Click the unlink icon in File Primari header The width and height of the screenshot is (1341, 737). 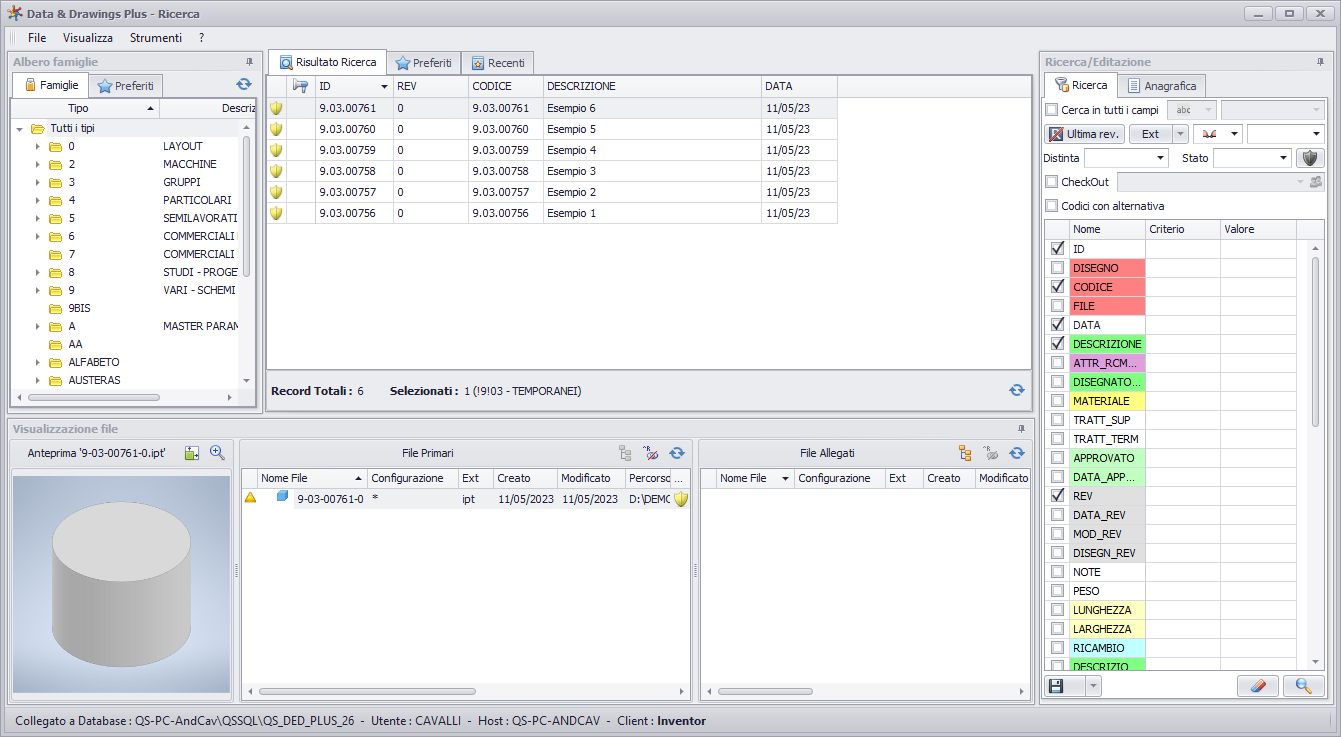(651, 453)
